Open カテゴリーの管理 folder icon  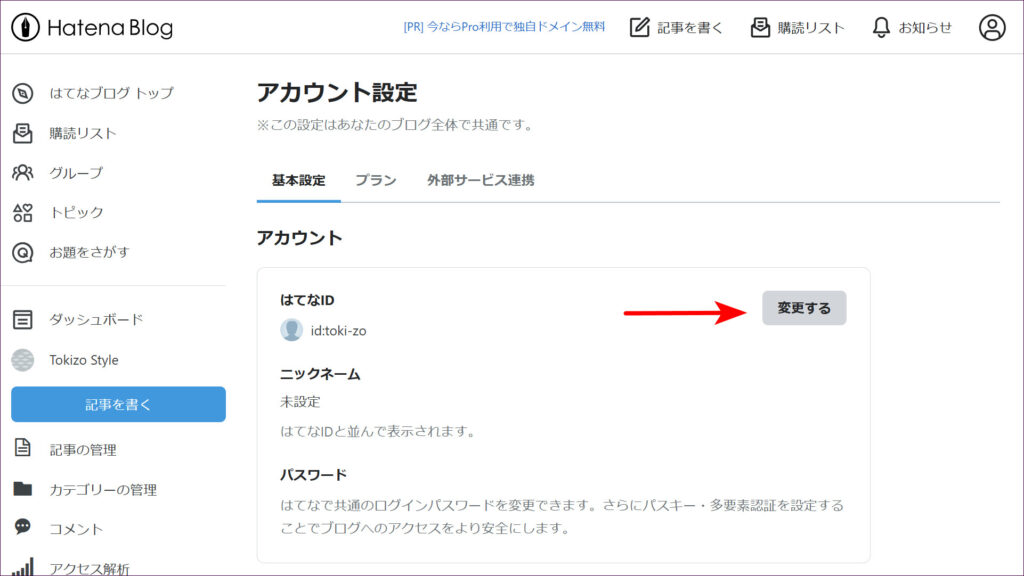(x=23, y=489)
